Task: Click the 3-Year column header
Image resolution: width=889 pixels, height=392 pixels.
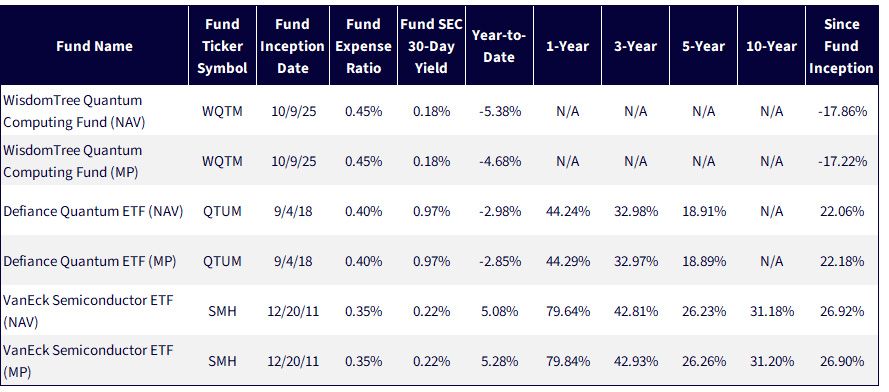Action: click(635, 47)
